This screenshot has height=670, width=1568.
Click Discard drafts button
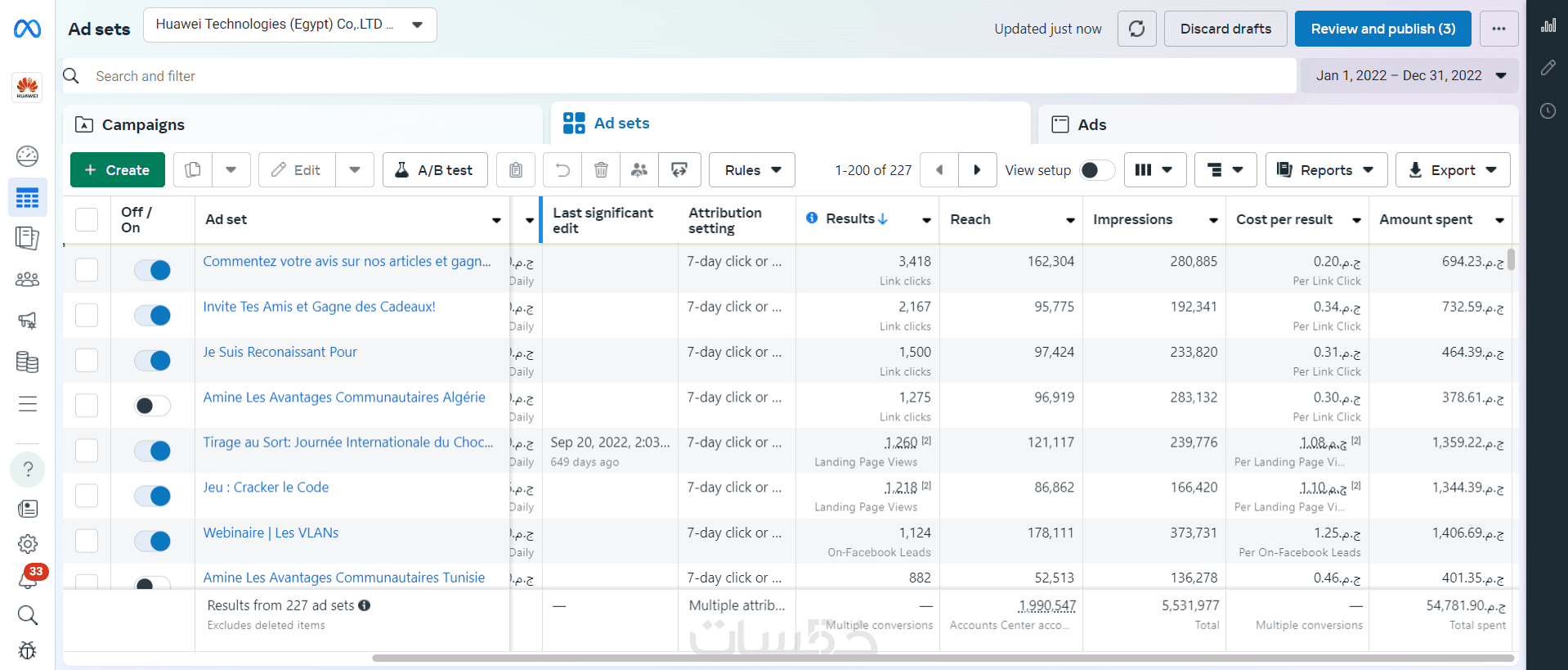coord(1225,29)
